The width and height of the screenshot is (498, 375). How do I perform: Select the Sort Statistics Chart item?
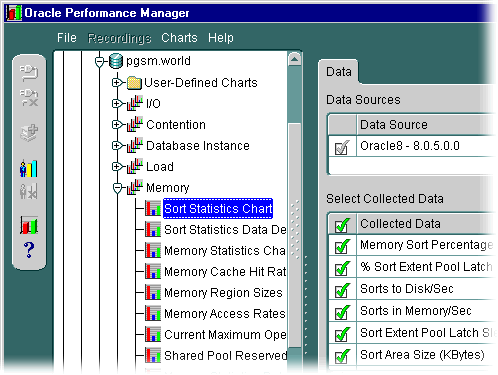point(218,209)
